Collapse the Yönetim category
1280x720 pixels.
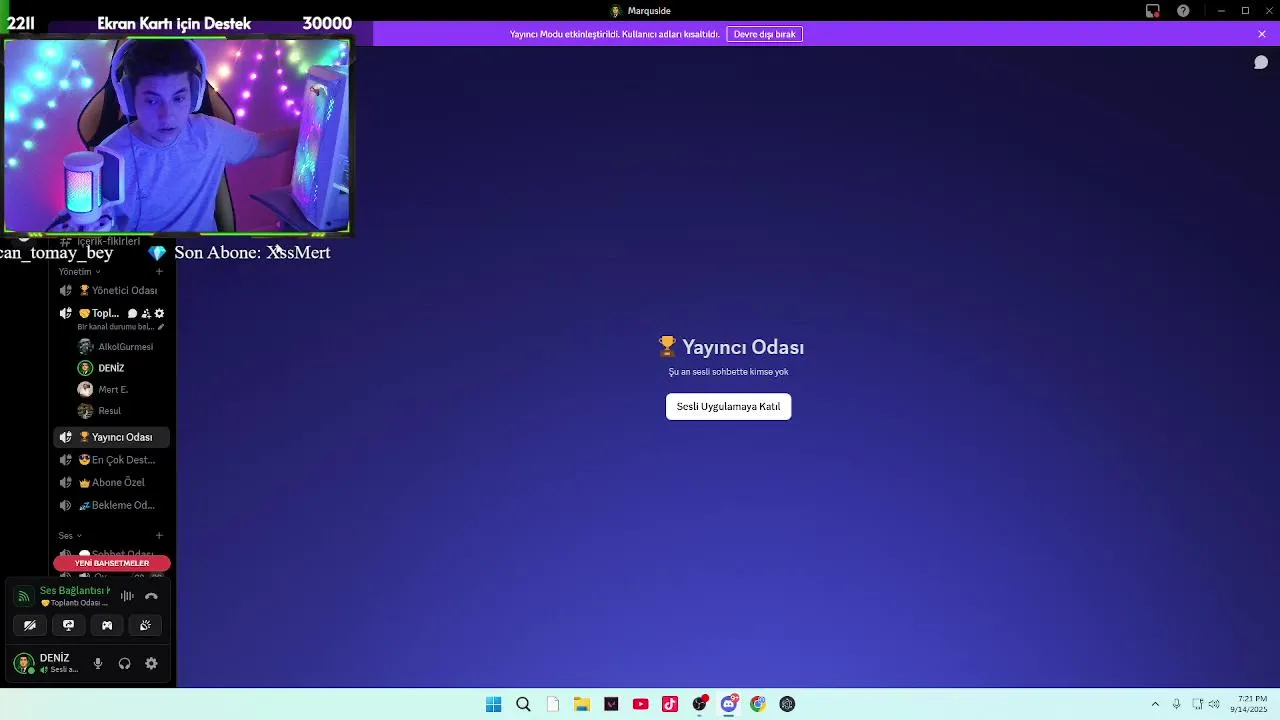click(x=80, y=271)
